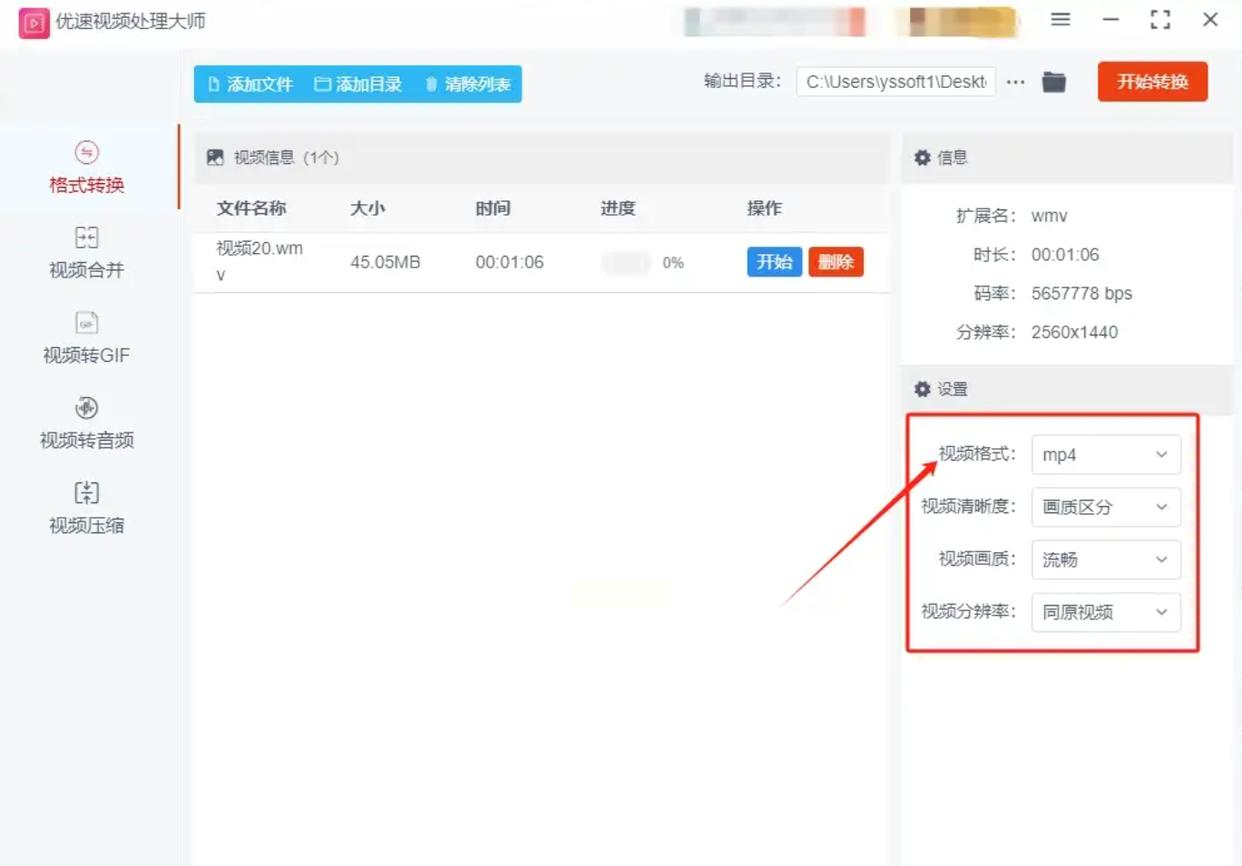Maximize the window with fullscreen icon
This screenshot has height=866, width=1242.
pyautogui.click(x=1160, y=20)
